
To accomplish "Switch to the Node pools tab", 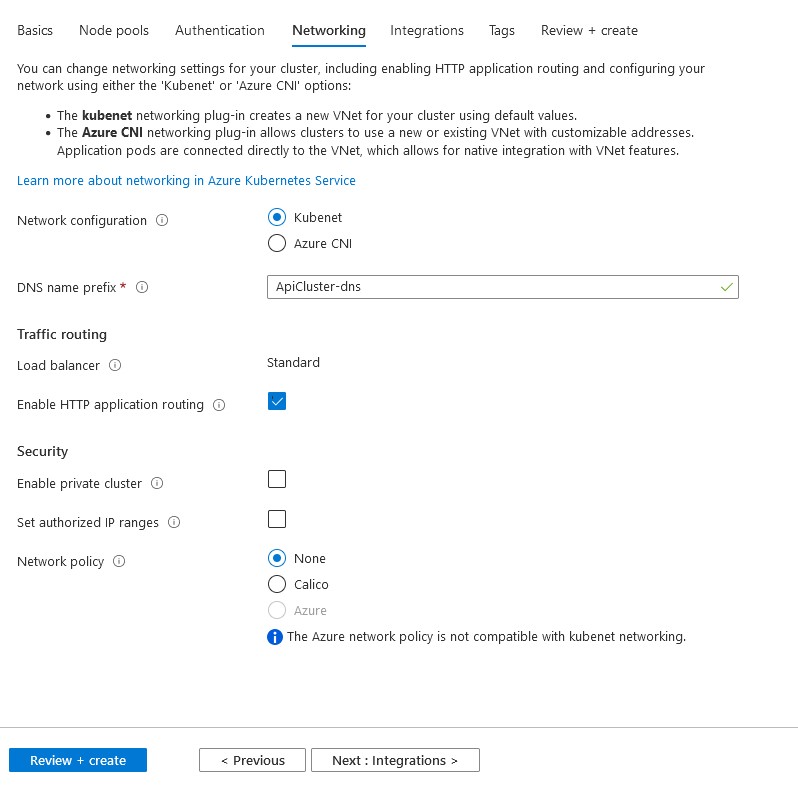I will 114,31.
